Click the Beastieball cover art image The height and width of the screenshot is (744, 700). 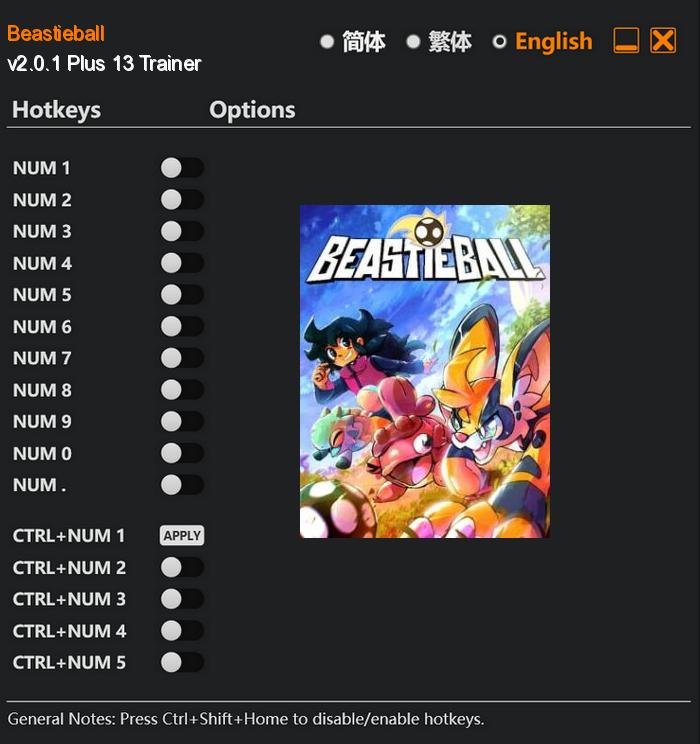click(425, 372)
